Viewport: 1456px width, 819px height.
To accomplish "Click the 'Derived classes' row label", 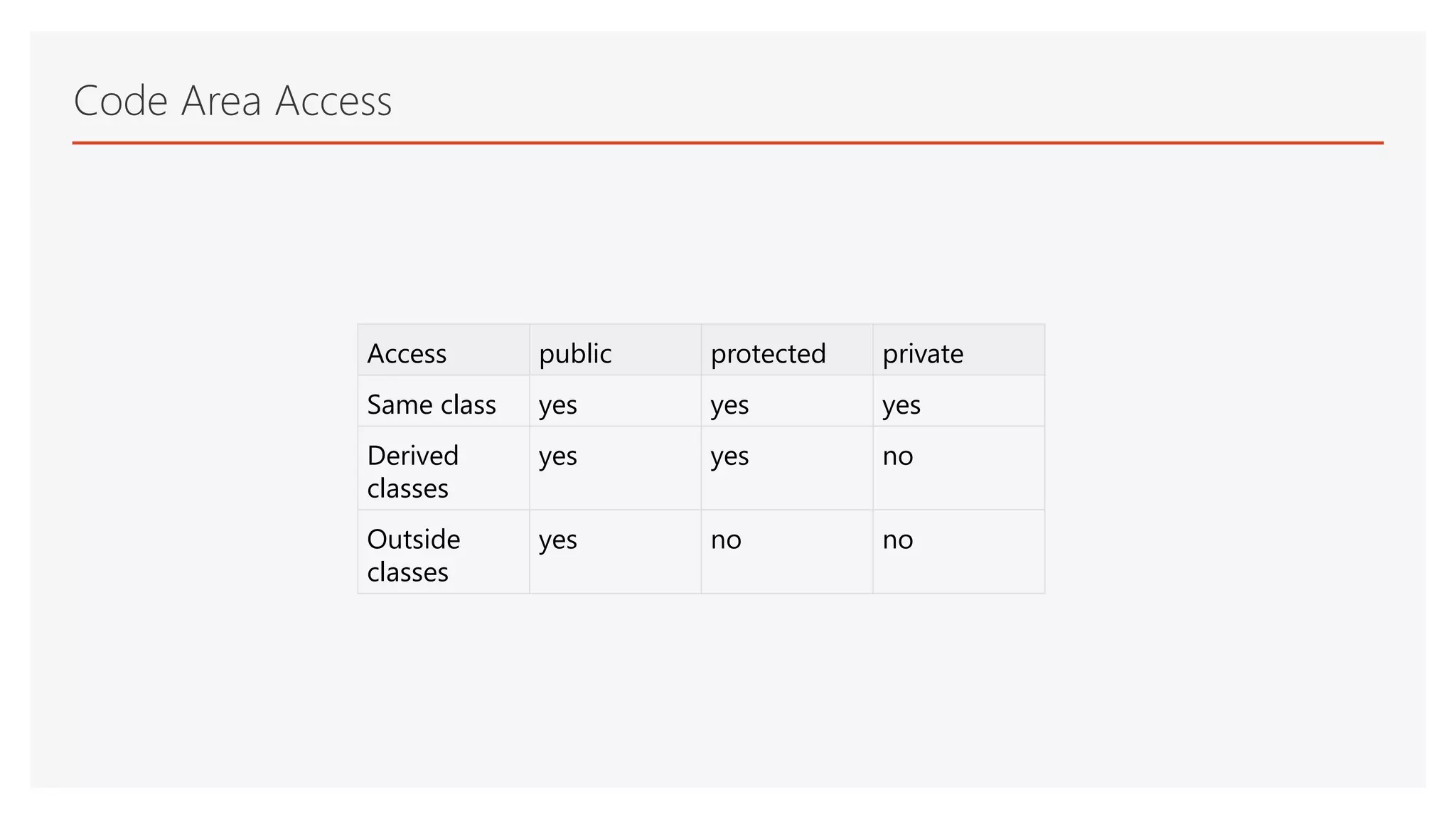I will [x=412, y=471].
